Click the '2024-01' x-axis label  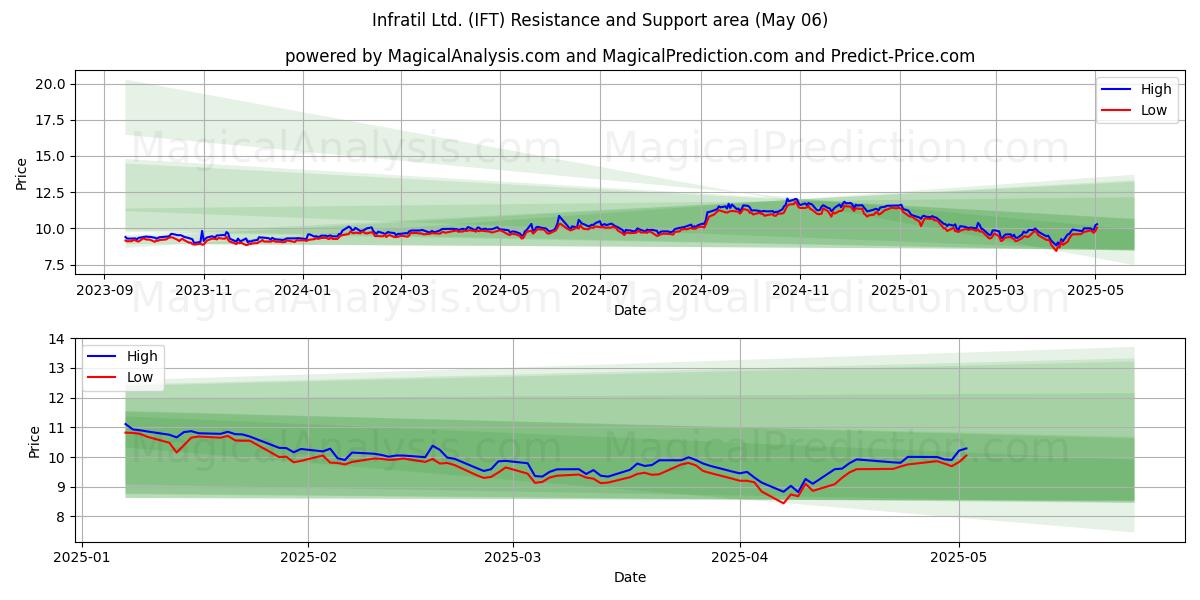coord(303,291)
